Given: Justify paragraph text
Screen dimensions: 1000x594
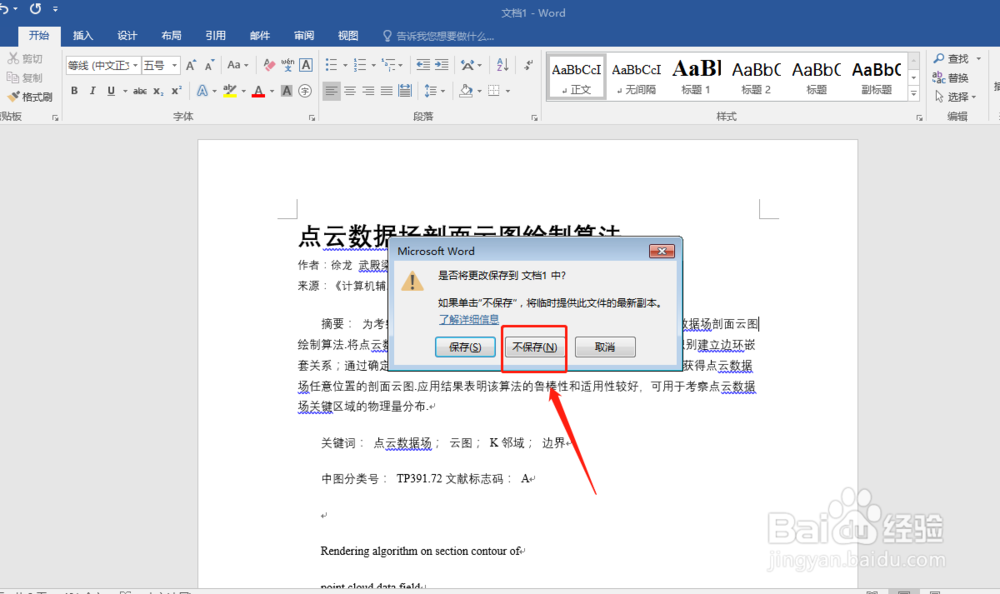Looking at the screenshot, I should pyautogui.click(x=386, y=91).
